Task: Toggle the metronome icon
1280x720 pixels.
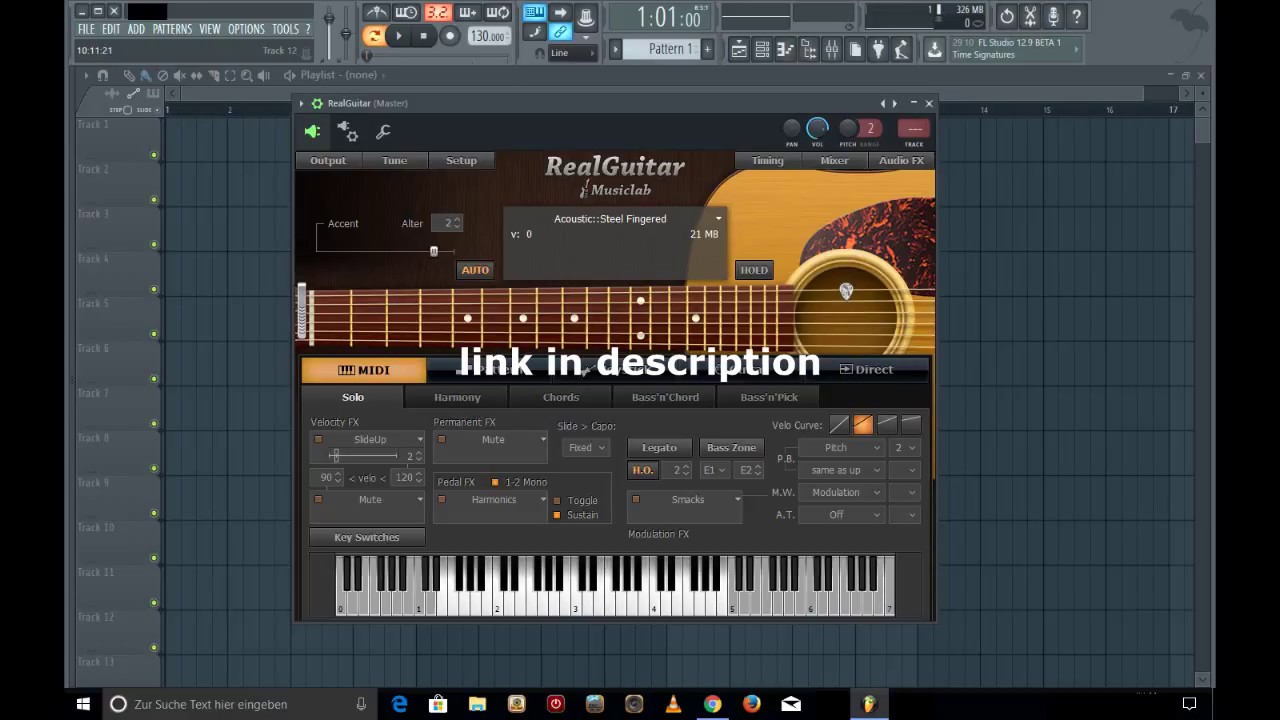Action: 376,13
